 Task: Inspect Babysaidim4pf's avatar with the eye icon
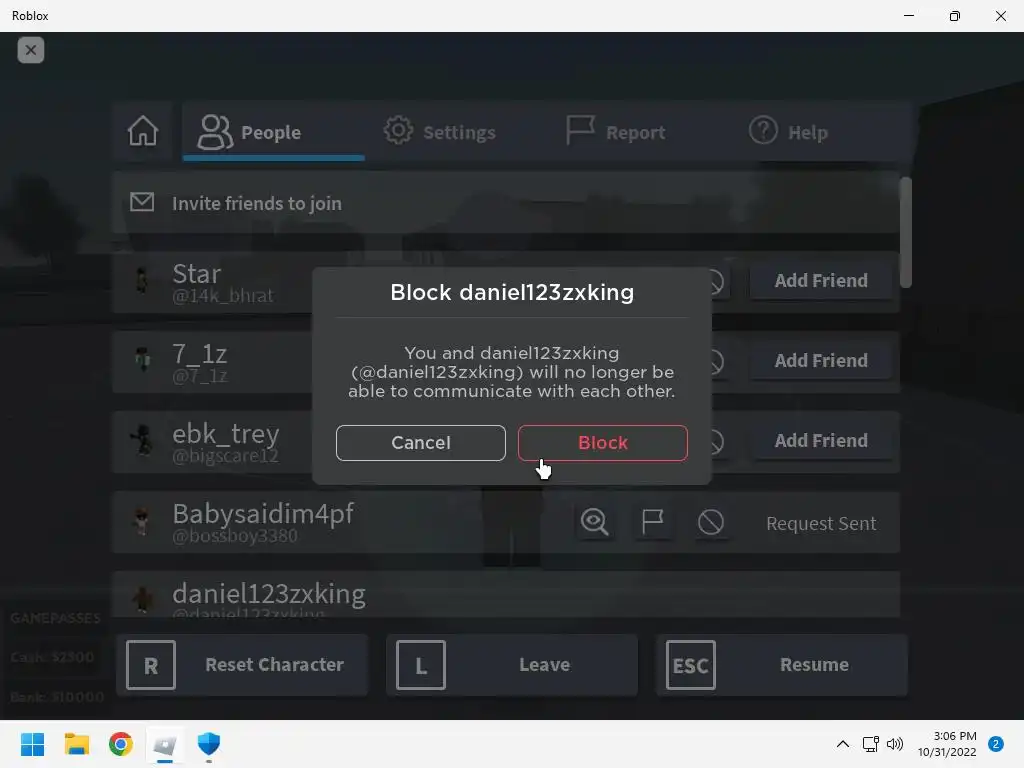(594, 522)
